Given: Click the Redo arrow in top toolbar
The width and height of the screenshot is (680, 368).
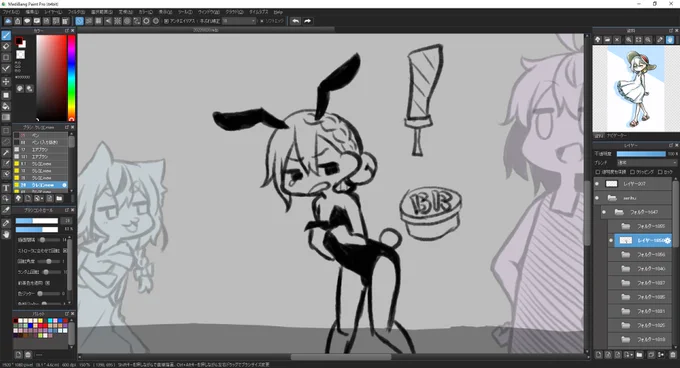Looking at the screenshot, I should click(307, 21).
